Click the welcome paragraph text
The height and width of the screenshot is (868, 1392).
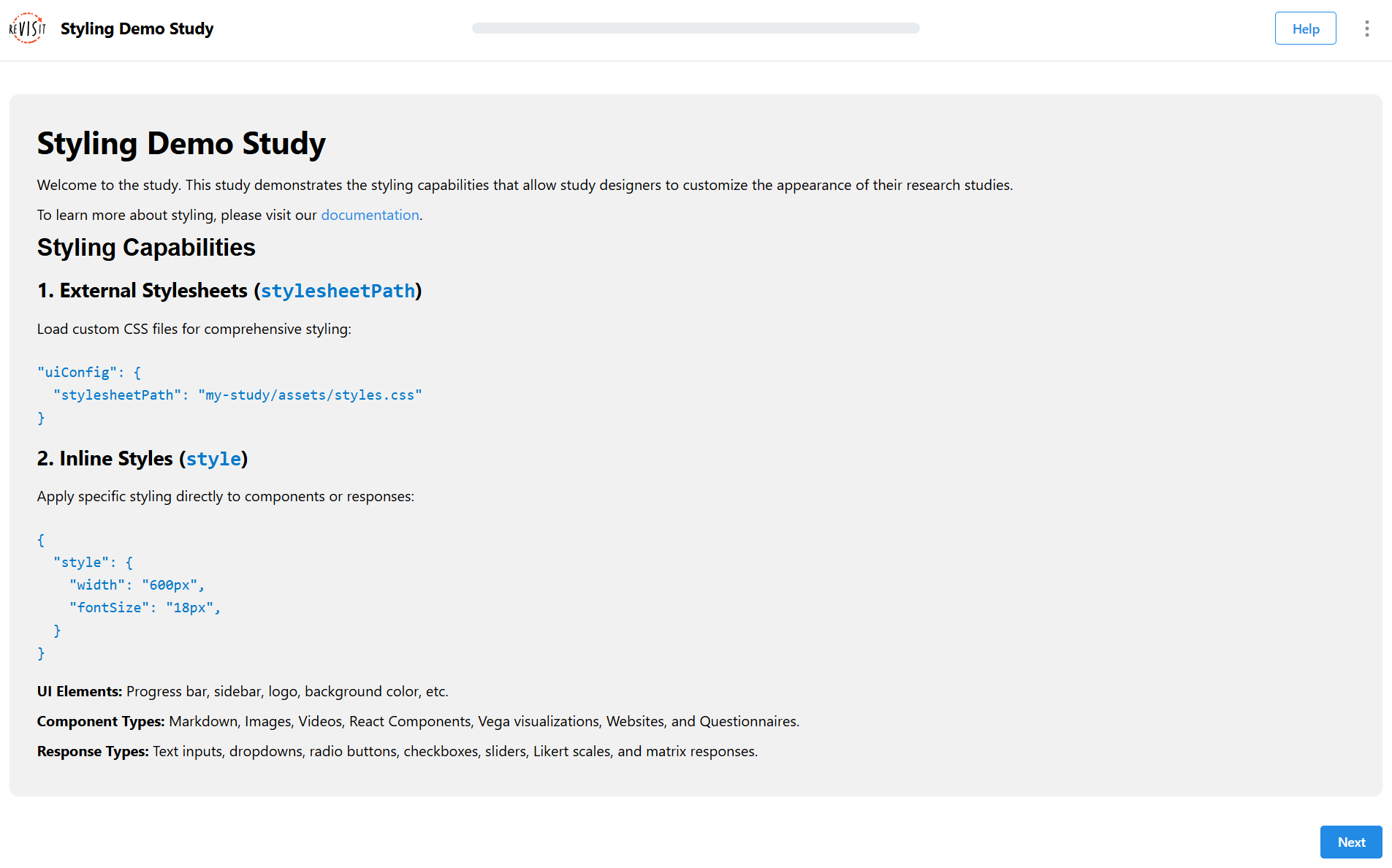click(x=525, y=185)
